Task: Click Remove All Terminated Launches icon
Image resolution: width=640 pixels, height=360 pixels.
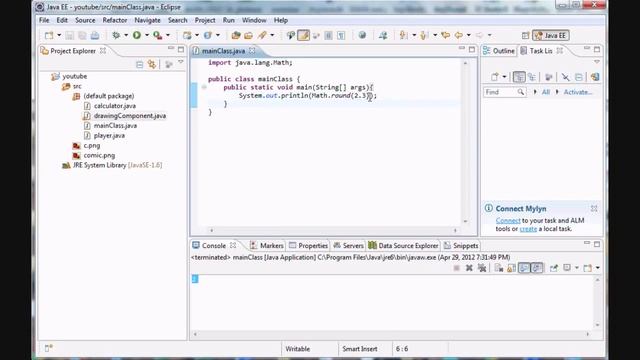Action: 482,268
